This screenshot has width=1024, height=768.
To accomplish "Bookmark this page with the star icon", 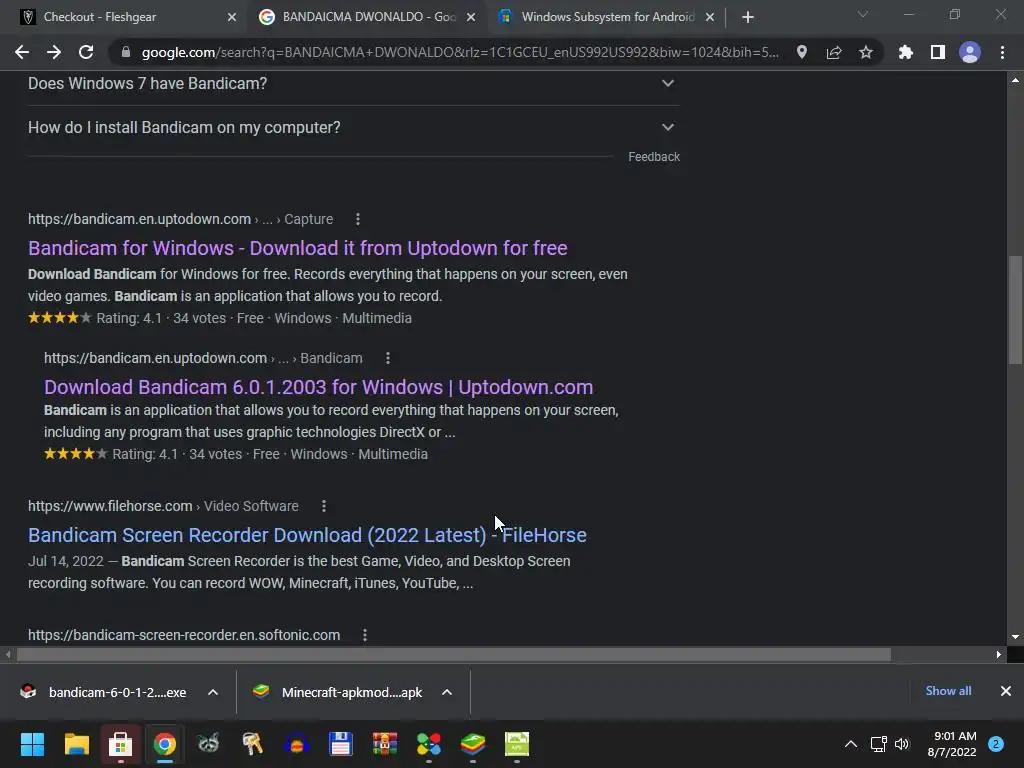I will (x=865, y=52).
